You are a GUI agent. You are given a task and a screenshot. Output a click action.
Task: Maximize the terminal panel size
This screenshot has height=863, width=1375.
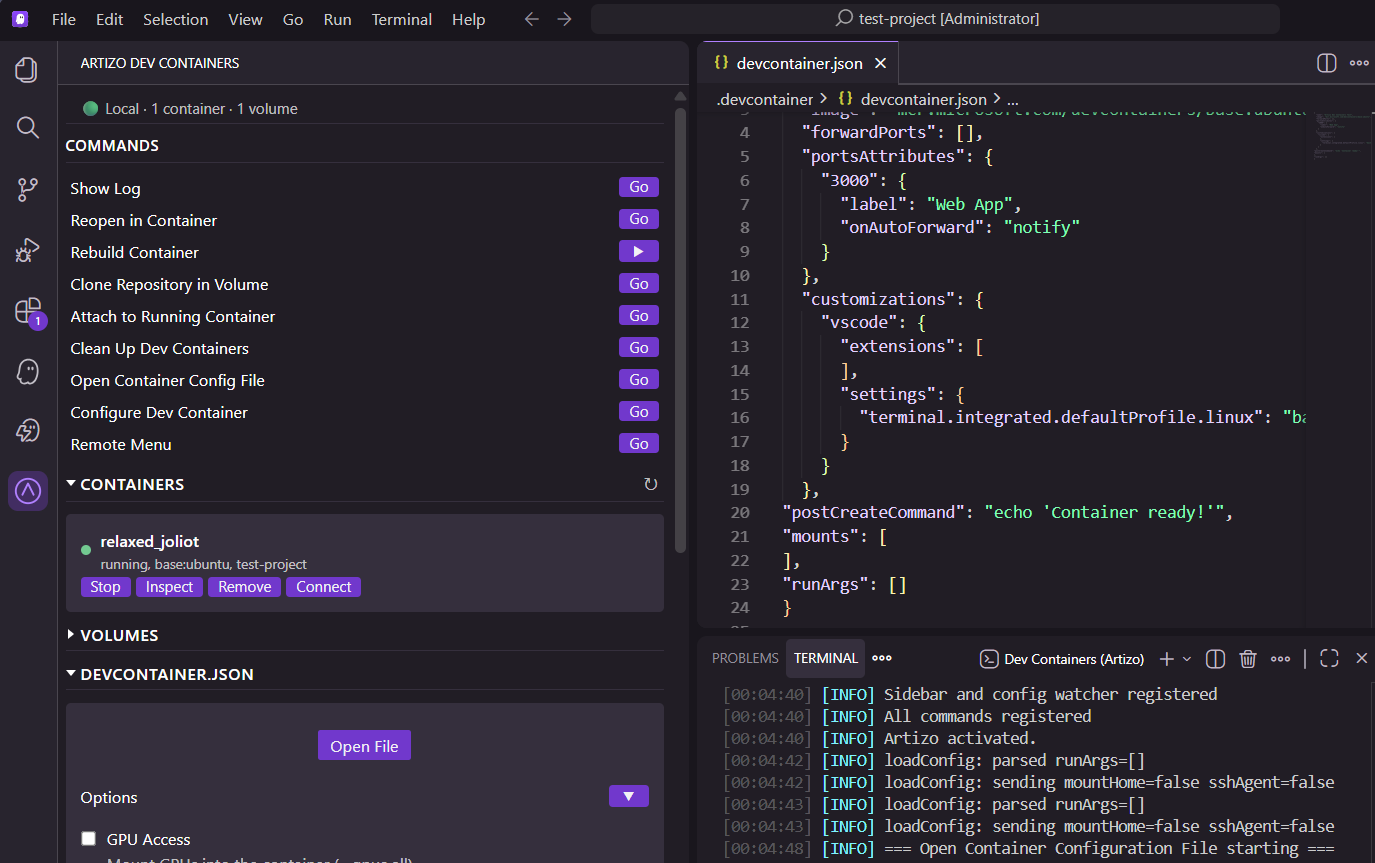coord(1329,658)
